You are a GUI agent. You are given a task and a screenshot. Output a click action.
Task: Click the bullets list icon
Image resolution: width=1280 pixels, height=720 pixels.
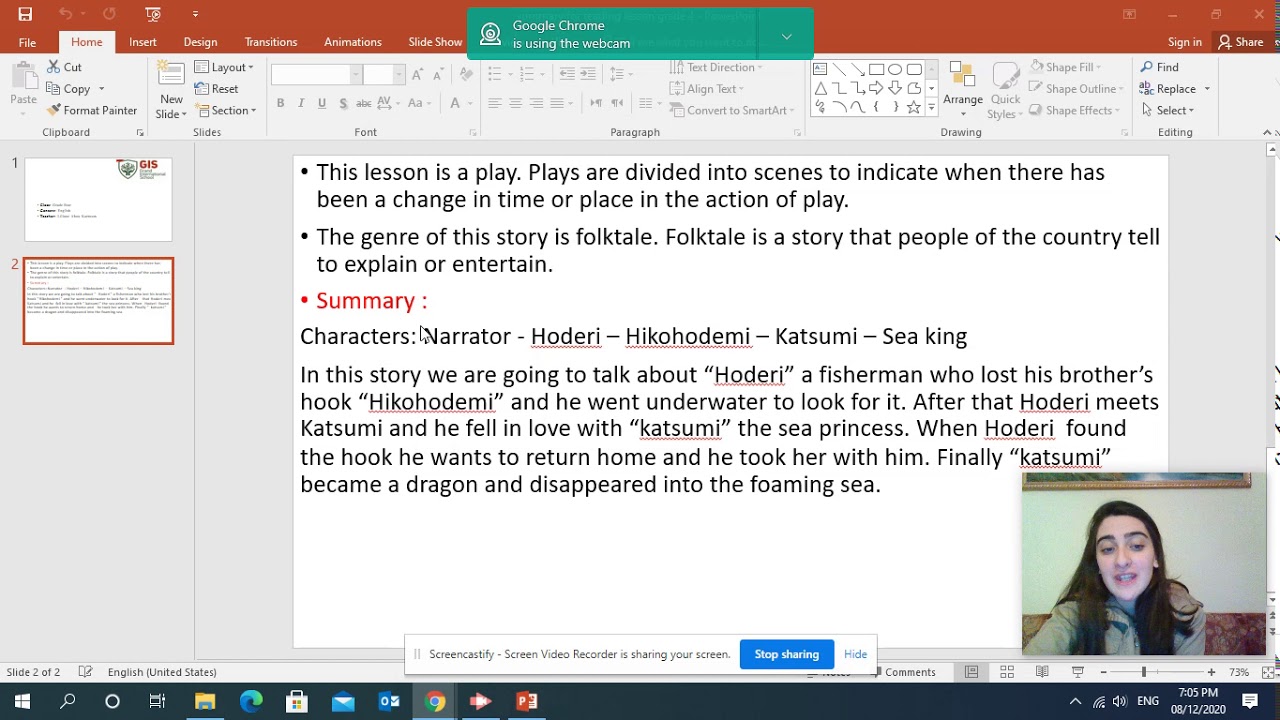point(494,74)
